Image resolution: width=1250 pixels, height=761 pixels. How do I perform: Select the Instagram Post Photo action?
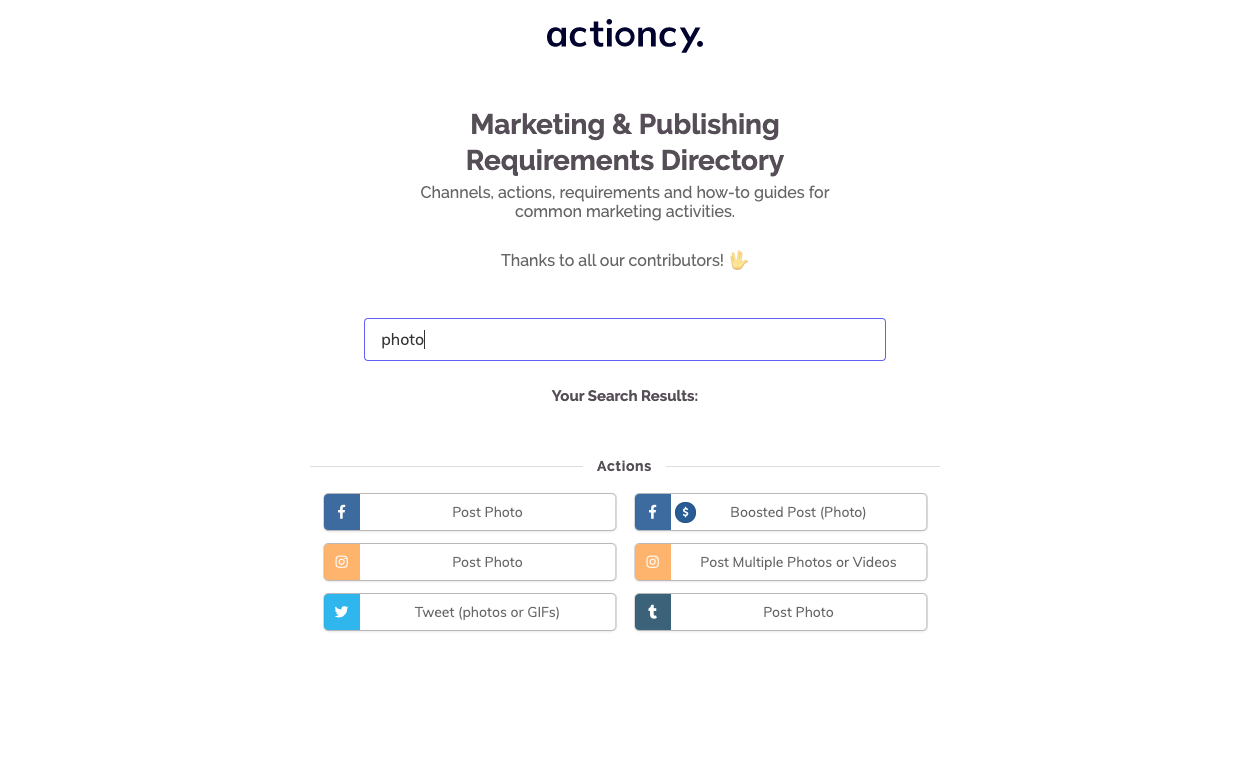[x=487, y=562]
